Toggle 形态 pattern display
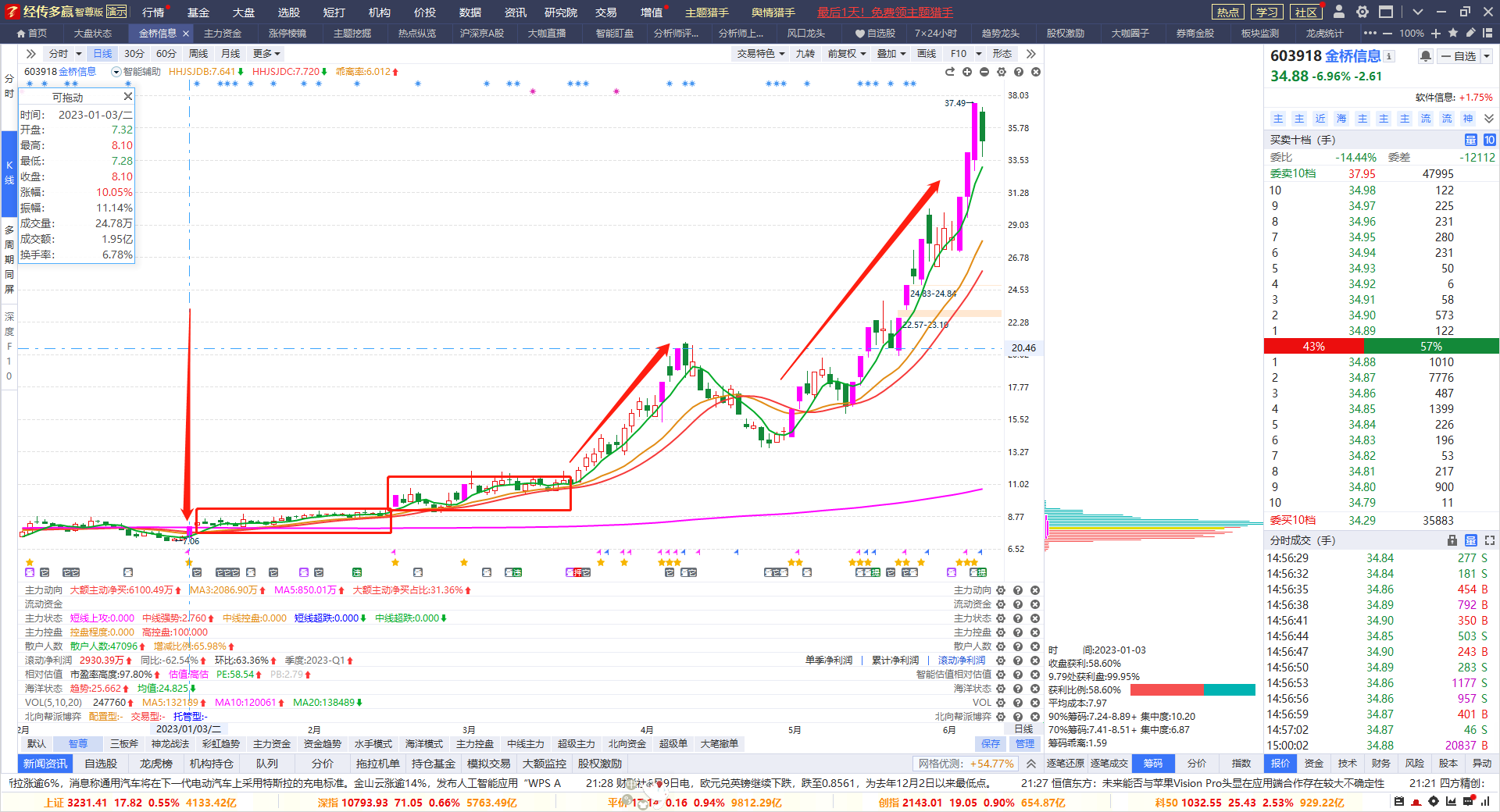The height and width of the screenshot is (812, 1500). [x=1002, y=54]
